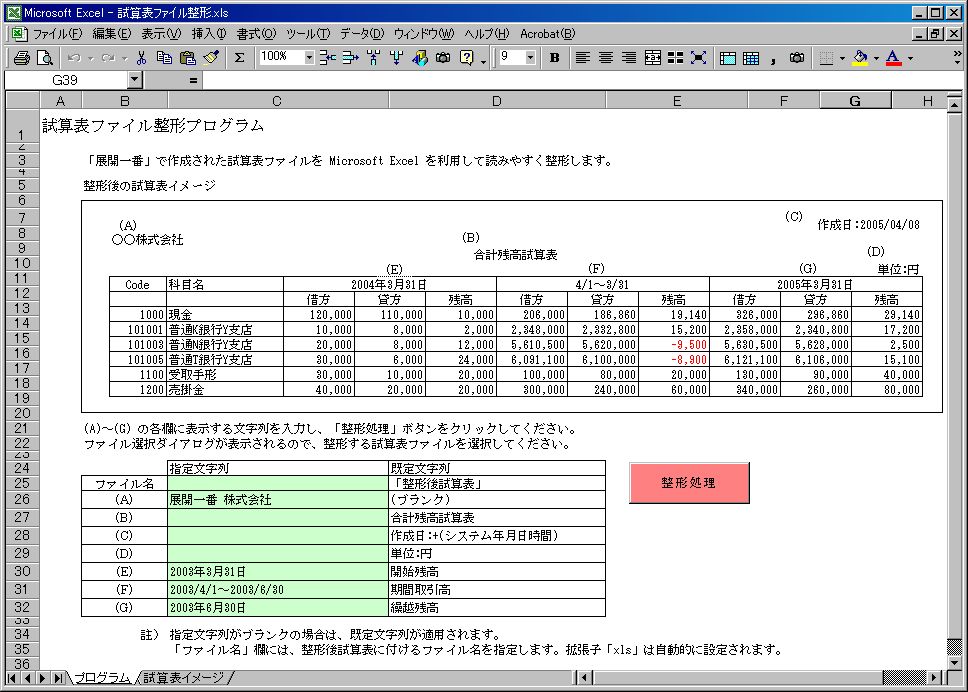Select column G header
The width and height of the screenshot is (968, 692).
[855, 101]
